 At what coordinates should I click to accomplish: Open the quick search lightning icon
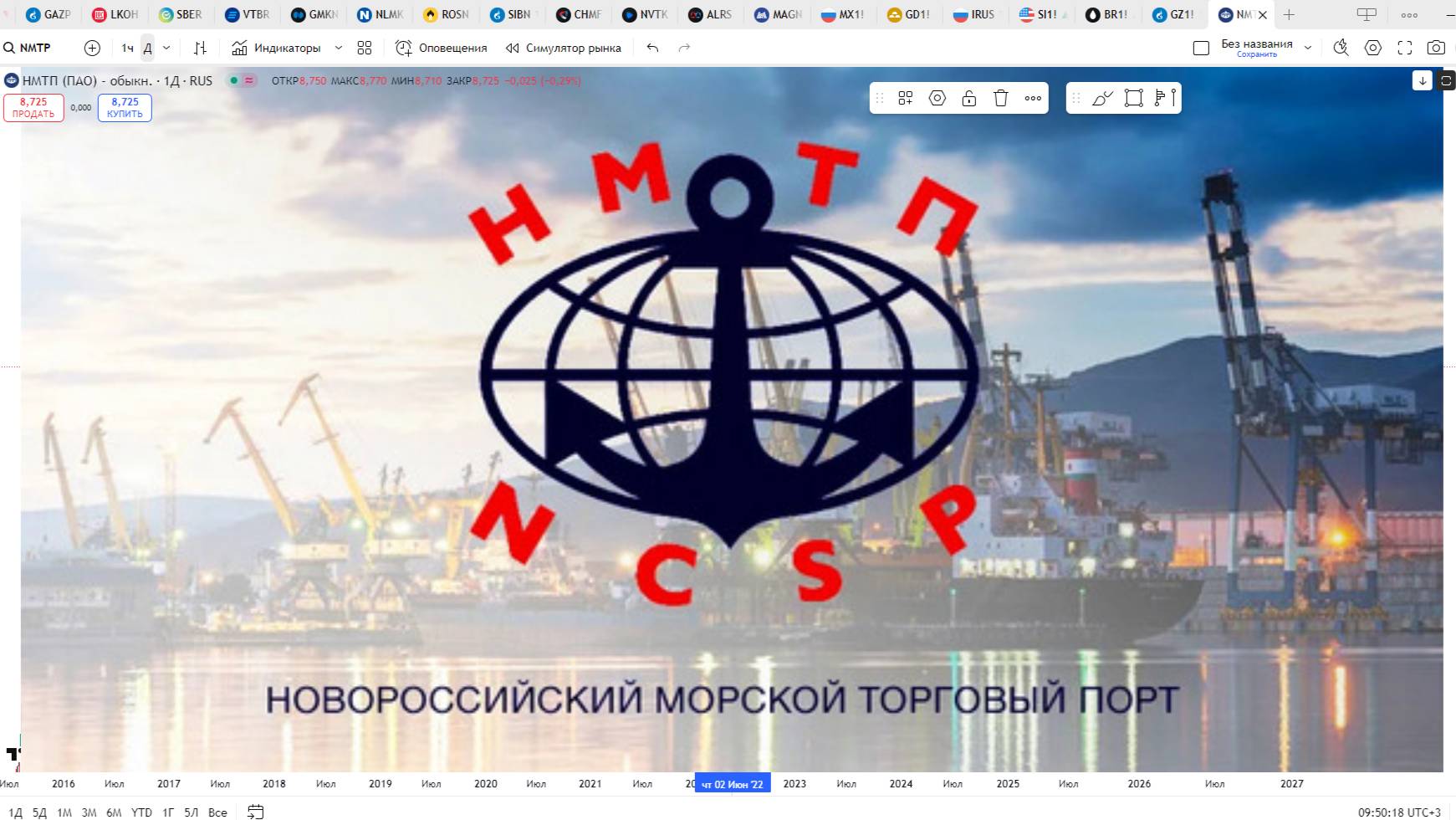click(x=1341, y=48)
